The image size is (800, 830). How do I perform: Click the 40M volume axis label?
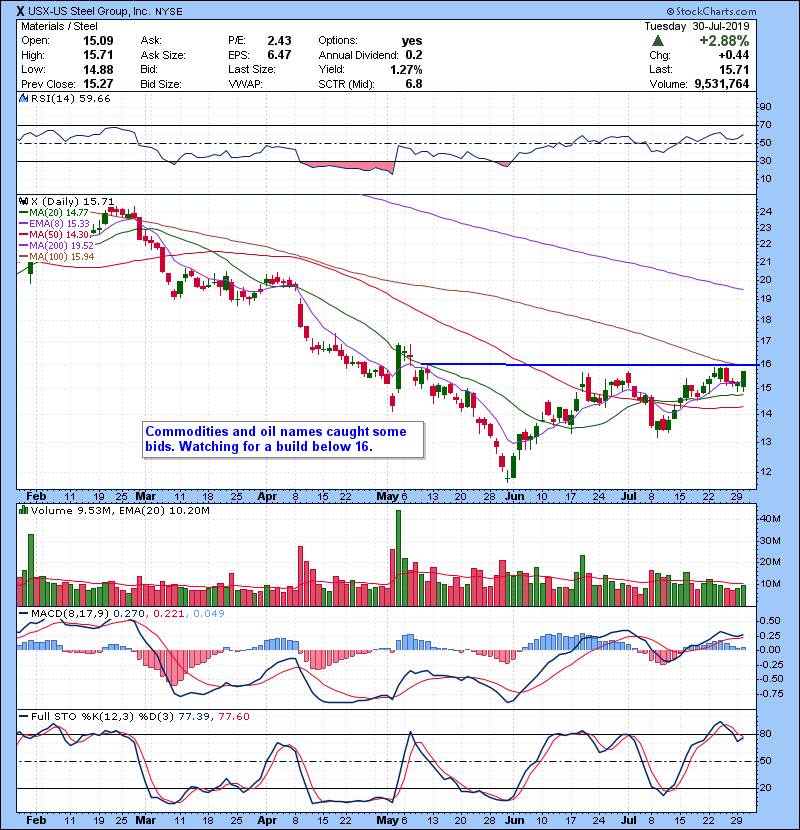click(770, 519)
